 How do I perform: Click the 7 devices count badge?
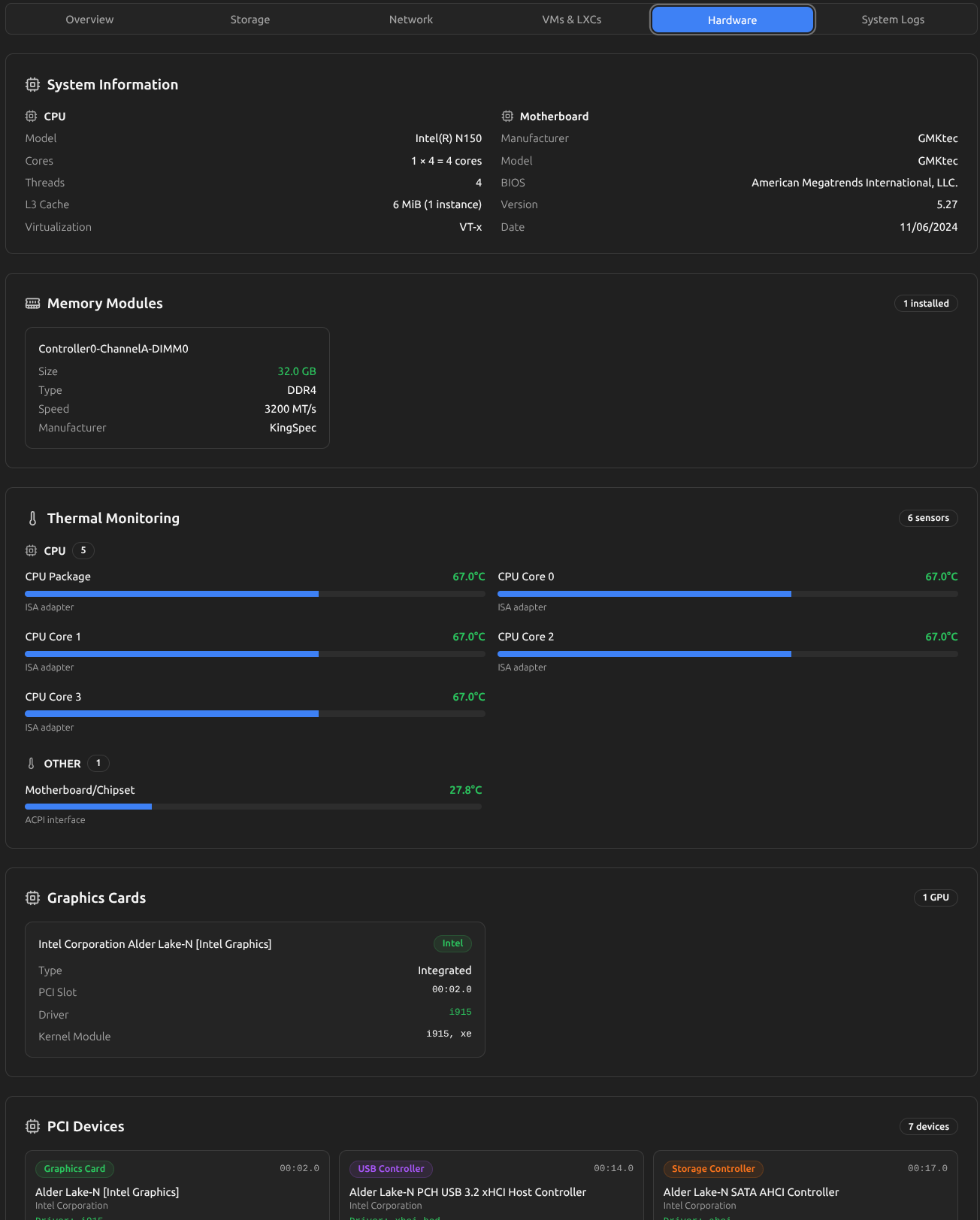[x=928, y=1127]
